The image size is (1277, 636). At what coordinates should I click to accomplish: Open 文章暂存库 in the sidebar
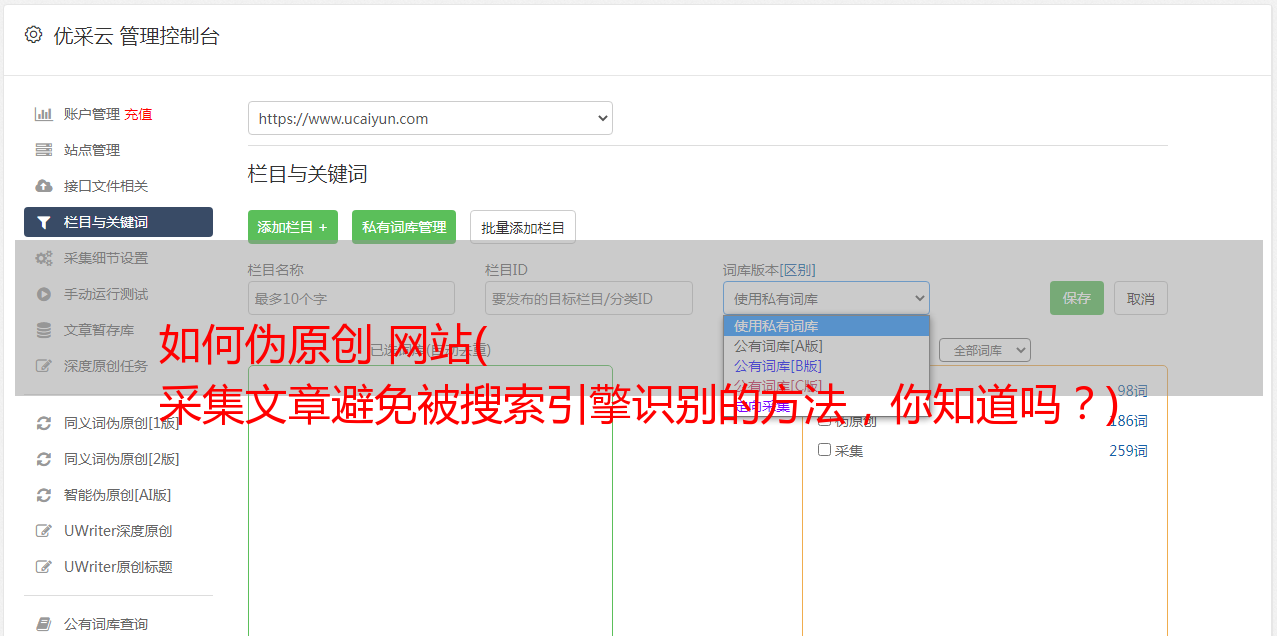pyautogui.click(x=99, y=330)
